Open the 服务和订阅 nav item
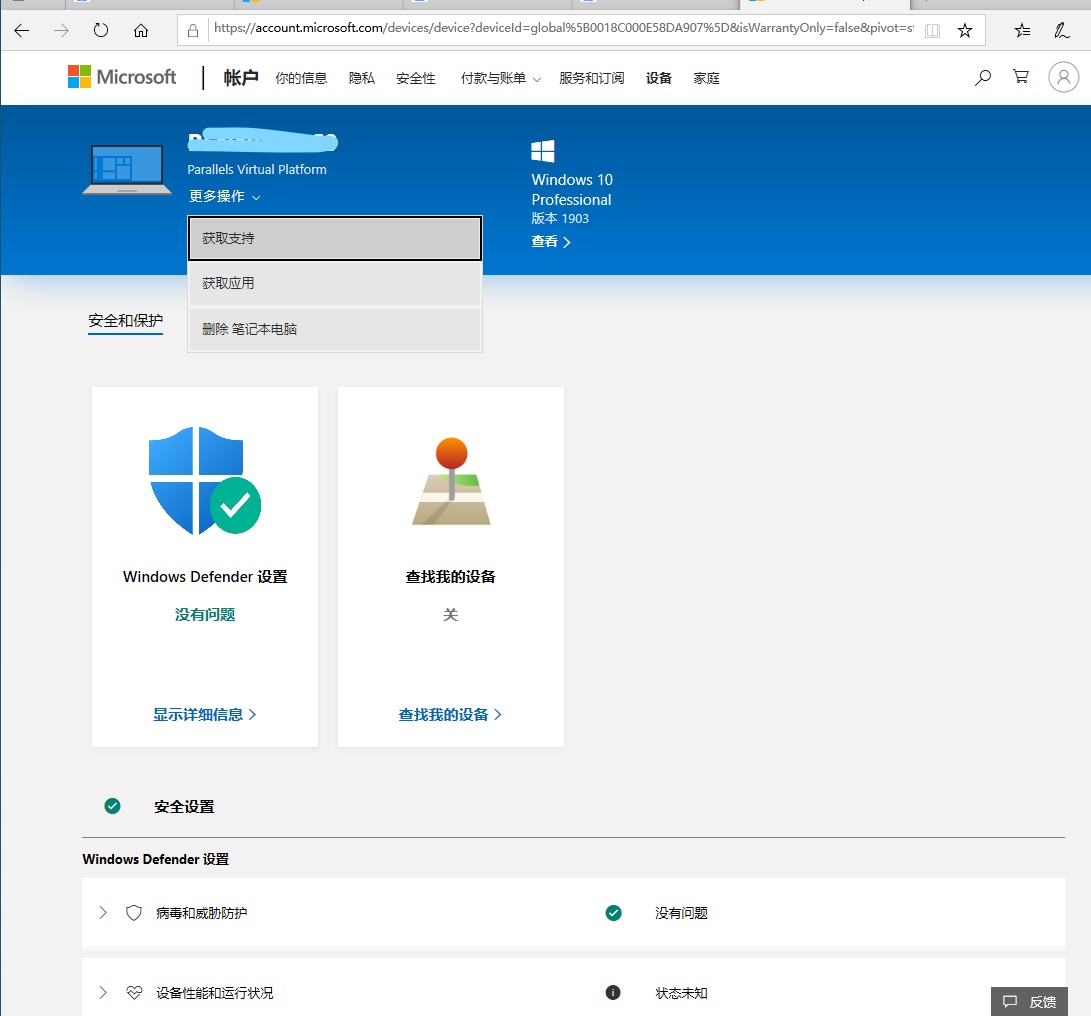This screenshot has width=1091, height=1016. 591,78
